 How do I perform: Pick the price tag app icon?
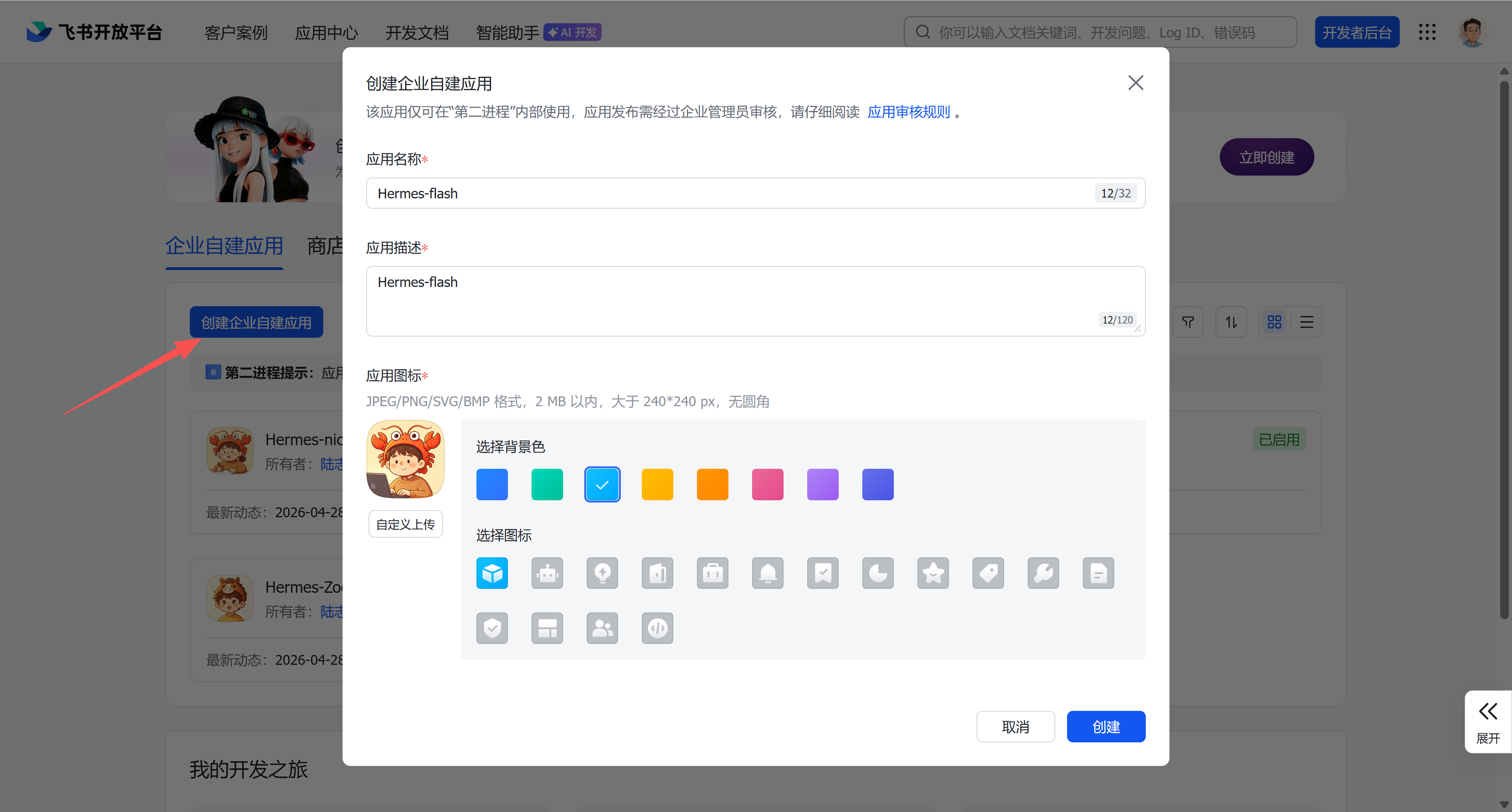click(988, 573)
